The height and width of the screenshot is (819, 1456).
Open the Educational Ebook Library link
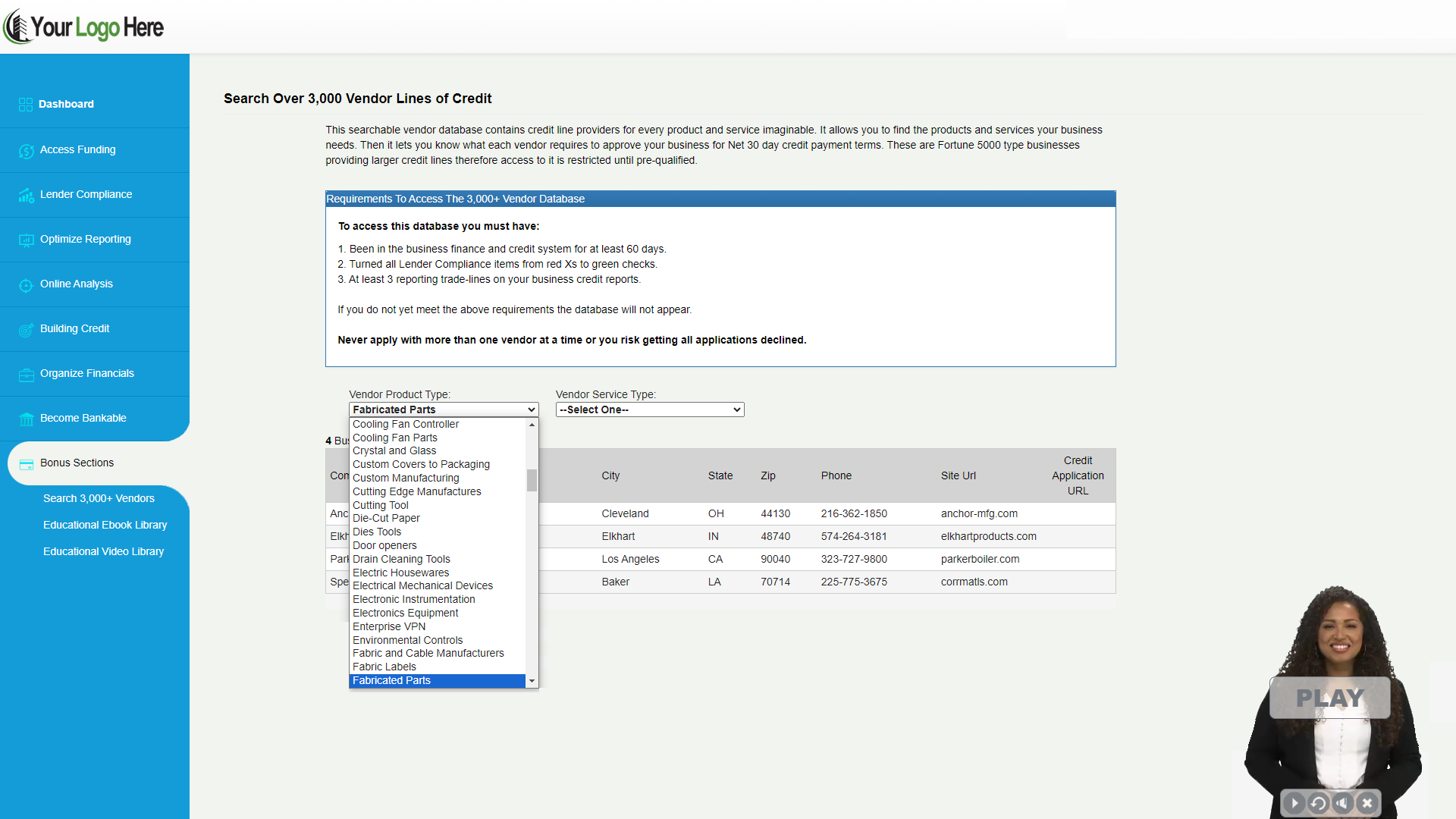click(105, 525)
